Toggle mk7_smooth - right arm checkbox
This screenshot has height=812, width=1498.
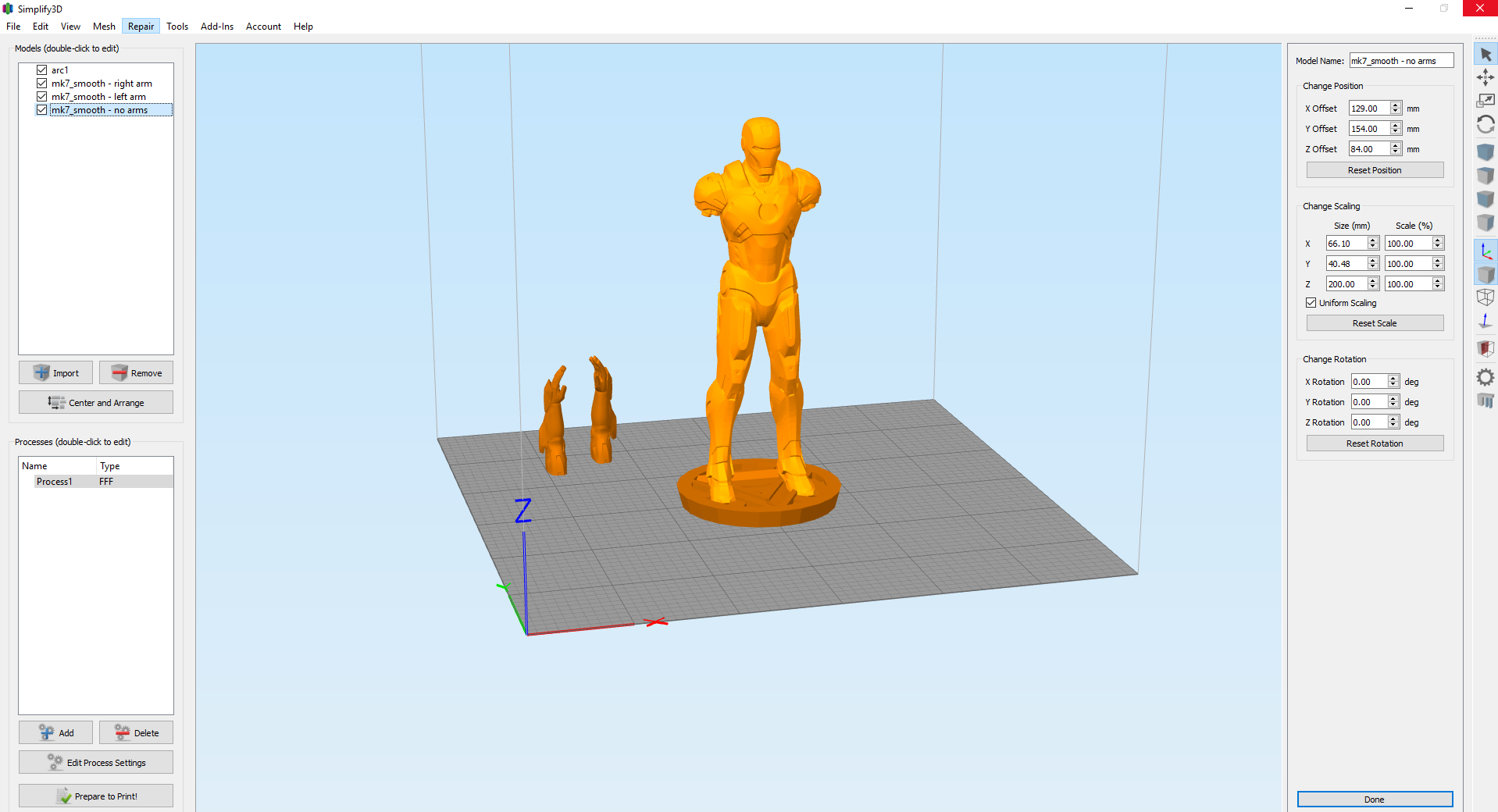(42, 84)
